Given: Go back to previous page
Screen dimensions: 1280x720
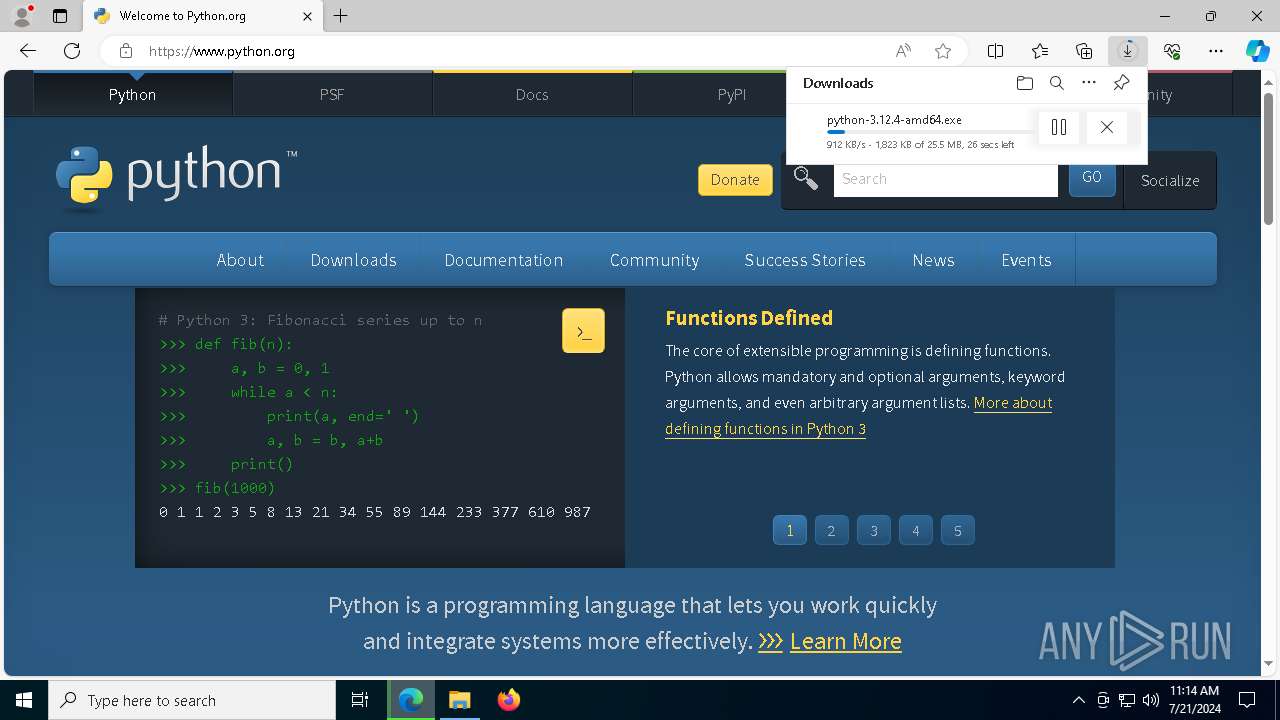Looking at the screenshot, I should click(x=28, y=51).
